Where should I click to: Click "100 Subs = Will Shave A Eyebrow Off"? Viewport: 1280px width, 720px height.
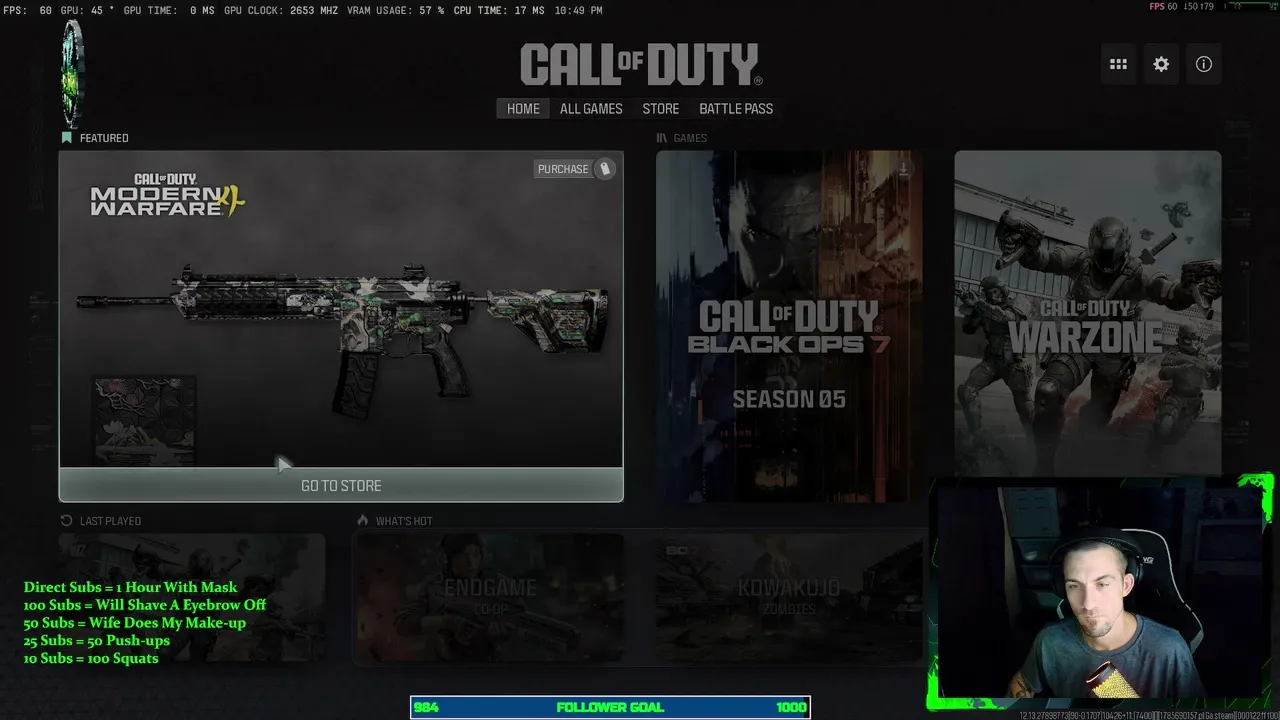click(x=145, y=605)
